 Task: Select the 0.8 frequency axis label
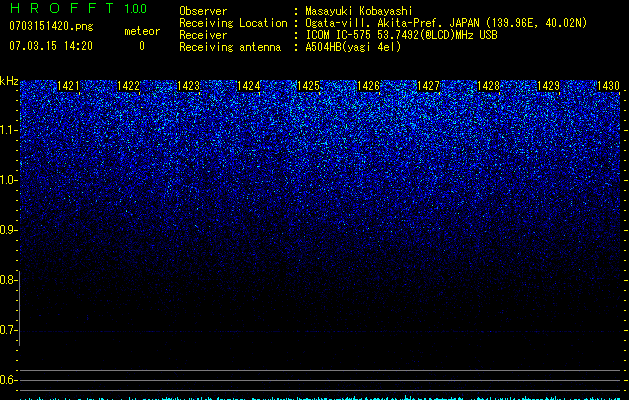tap(8, 280)
